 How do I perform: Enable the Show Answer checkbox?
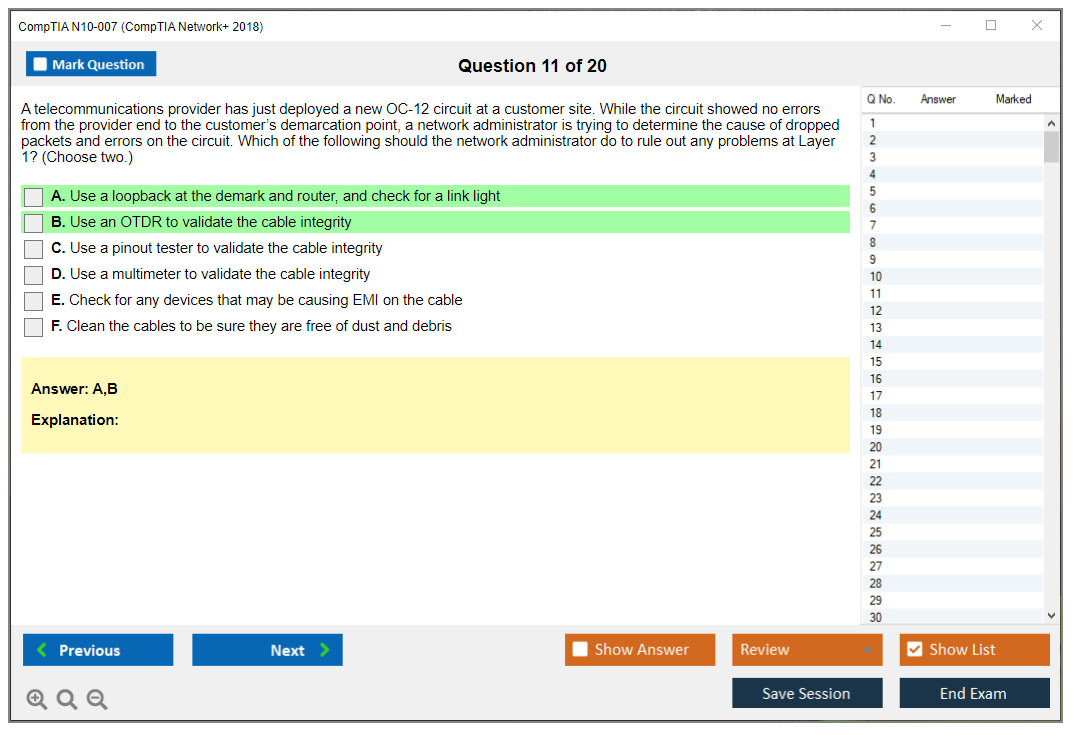pyautogui.click(x=580, y=650)
